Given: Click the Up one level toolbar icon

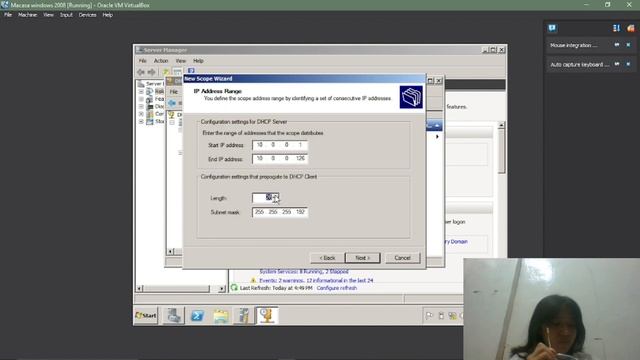Looking at the screenshot, I should (x=166, y=71).
